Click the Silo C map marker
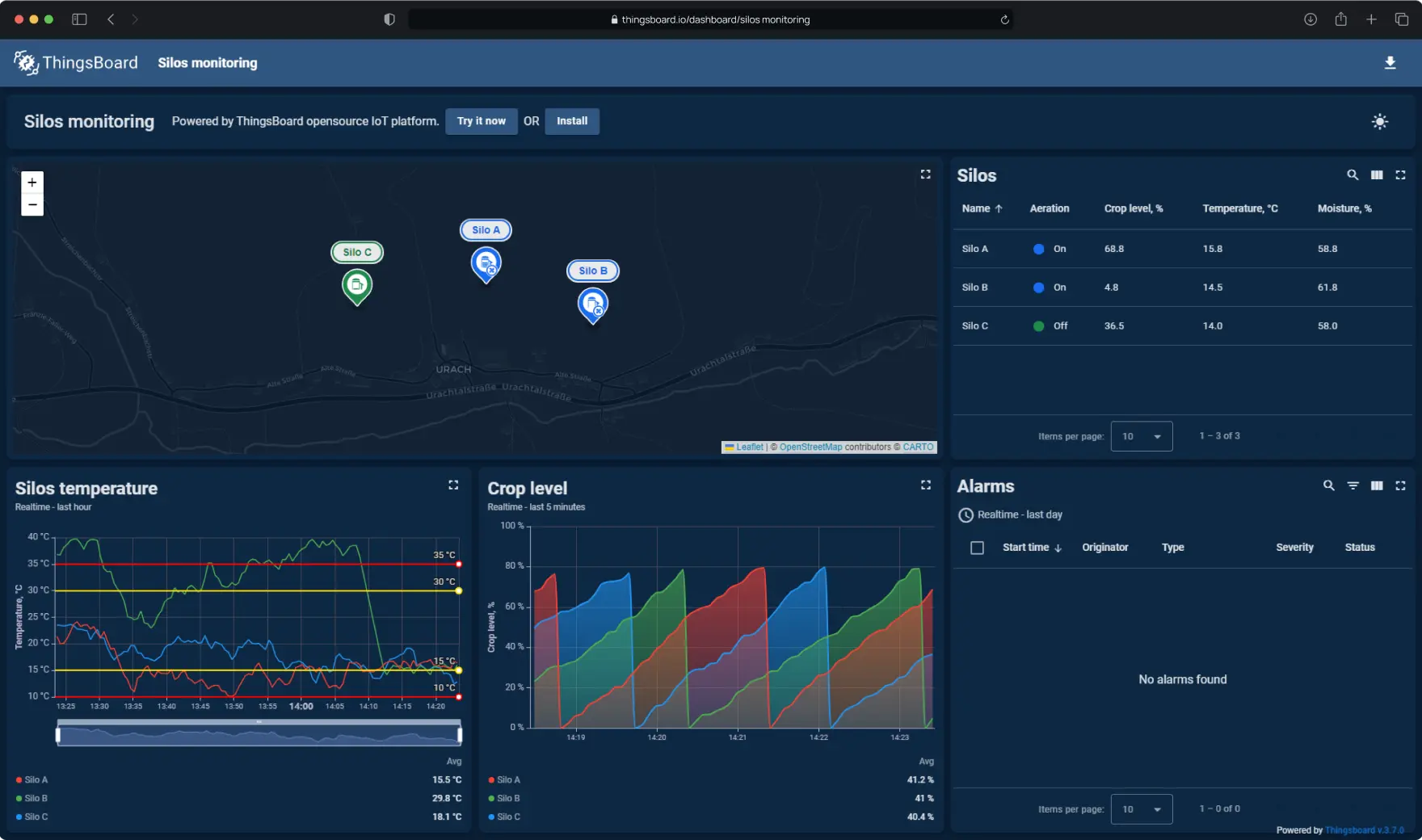This screenshot has width=1422, height=840. [357, 287]
